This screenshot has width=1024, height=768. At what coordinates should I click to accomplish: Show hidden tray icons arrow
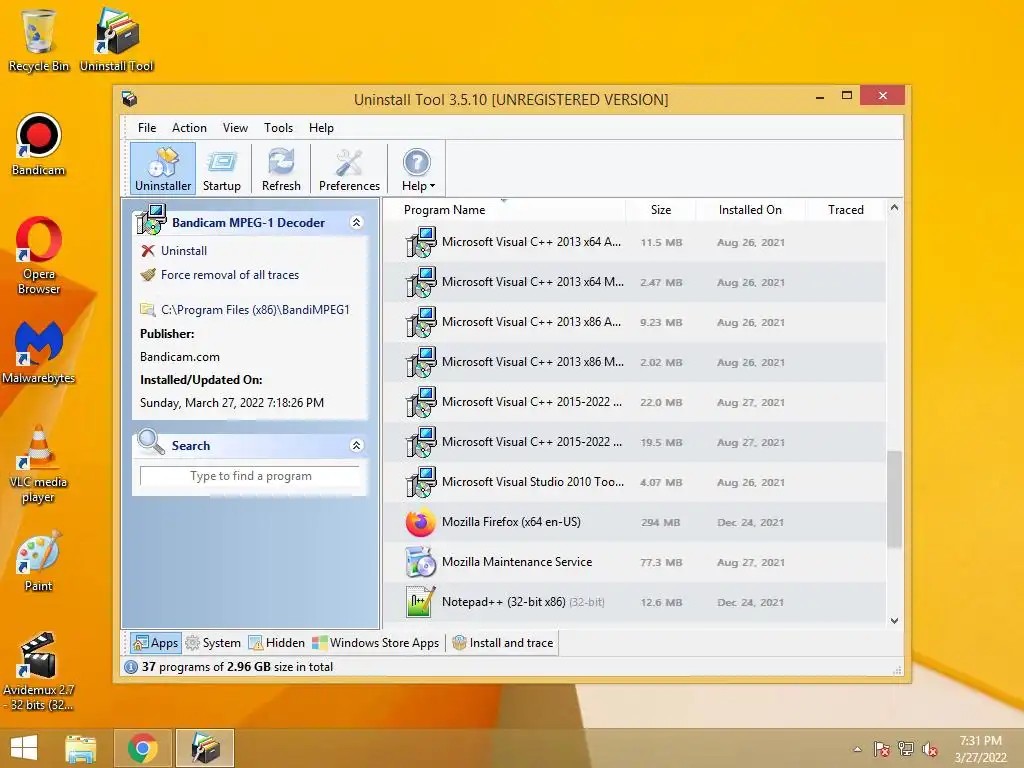(x=857, y=749)
